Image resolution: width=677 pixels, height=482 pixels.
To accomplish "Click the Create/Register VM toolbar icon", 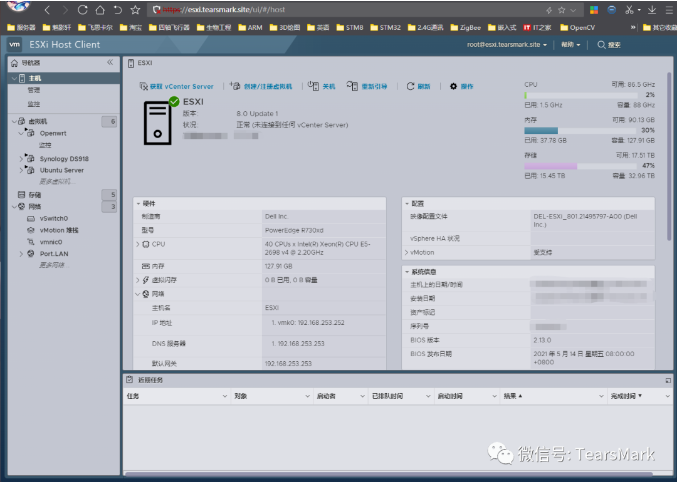I will click(234, 86).
